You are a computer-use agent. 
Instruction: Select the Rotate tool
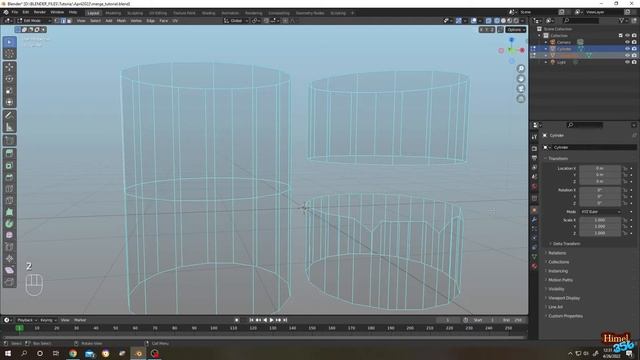[x=9, y=79]
